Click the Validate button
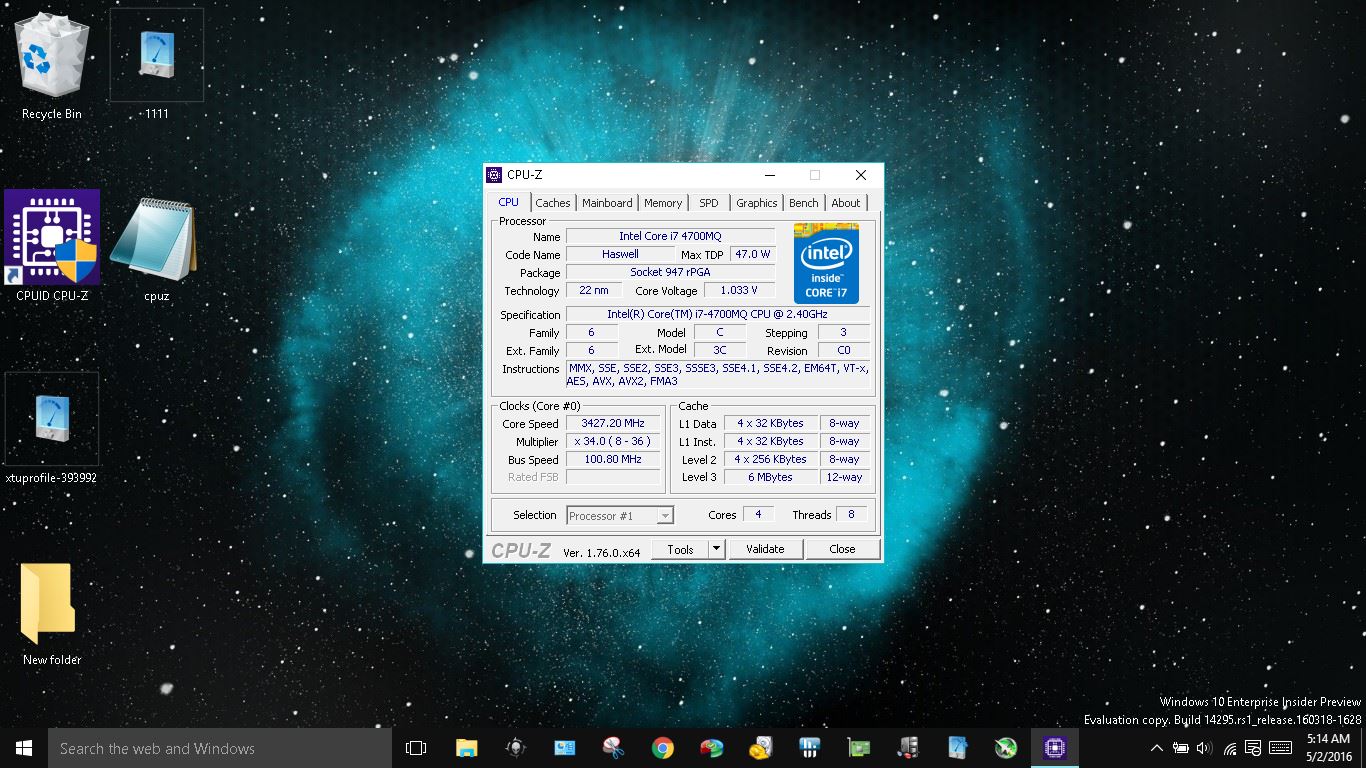This screenshot has width=1366, height=768. pos(765,549)
